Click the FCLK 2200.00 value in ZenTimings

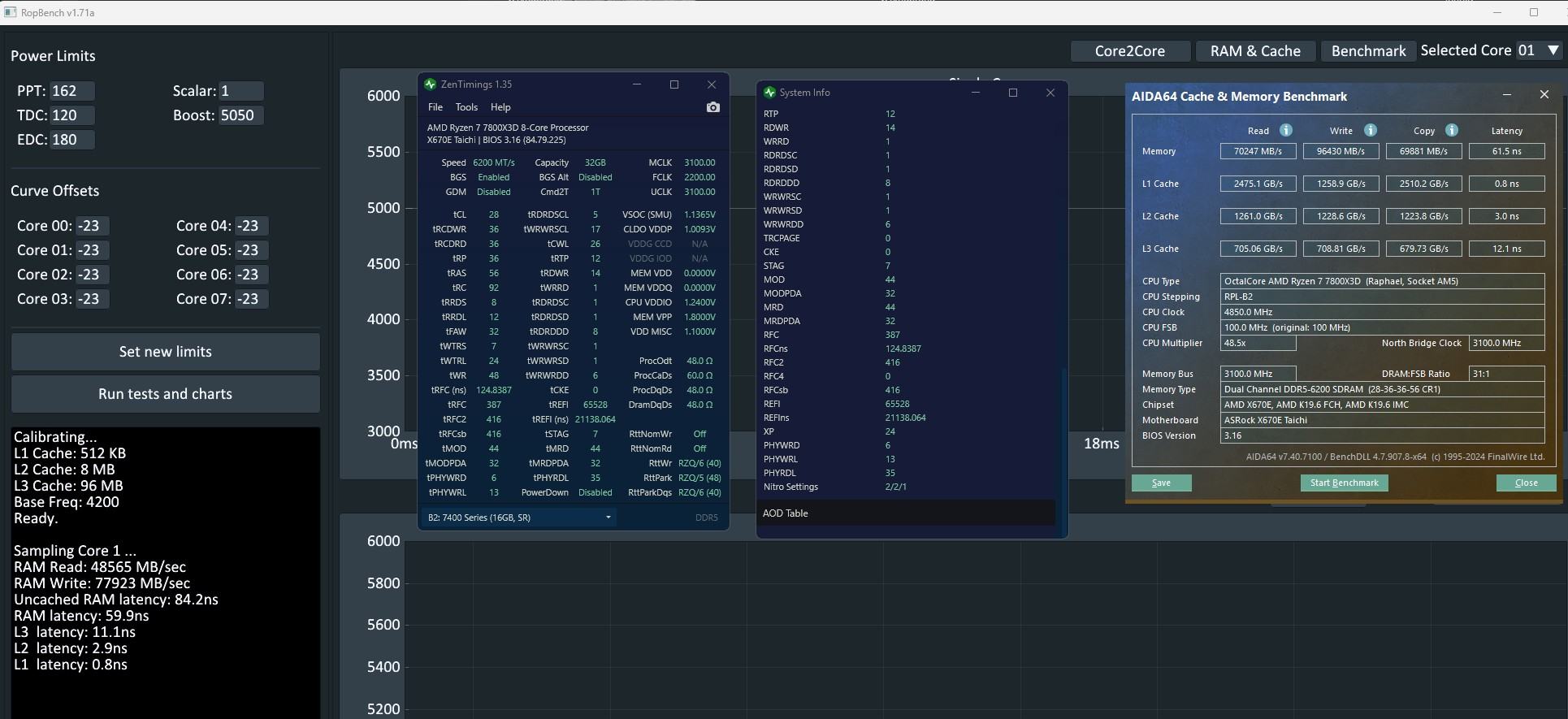pyautogui.click(x=700, y=177)
